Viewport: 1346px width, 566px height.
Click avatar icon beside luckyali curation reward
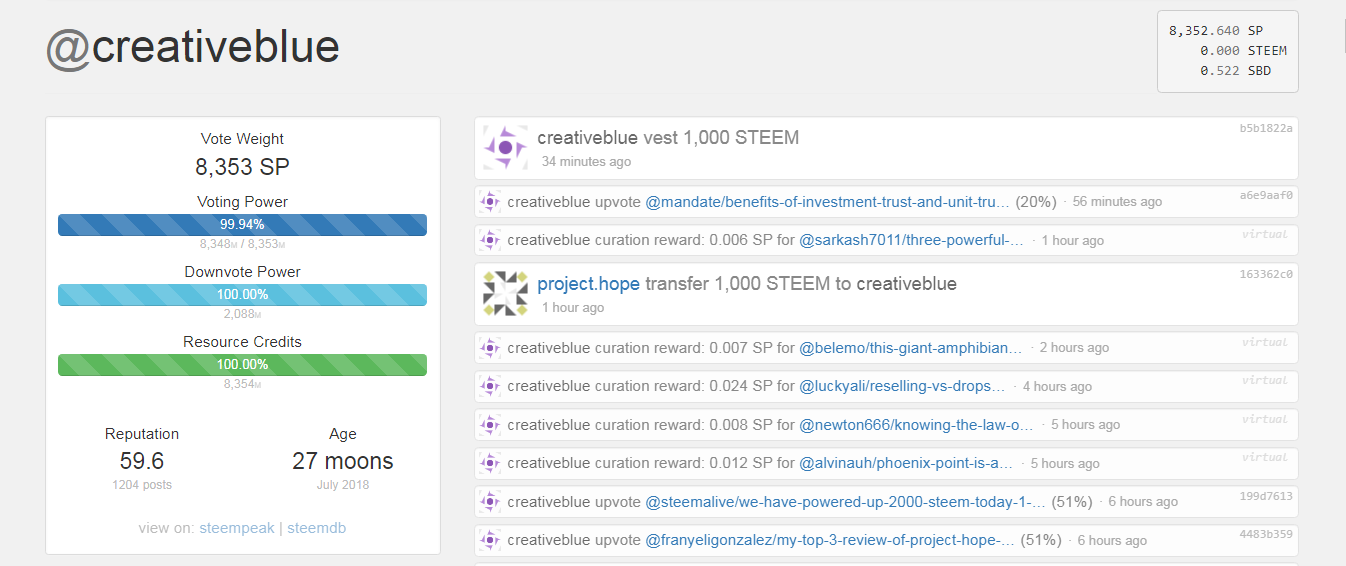(490, 386)
